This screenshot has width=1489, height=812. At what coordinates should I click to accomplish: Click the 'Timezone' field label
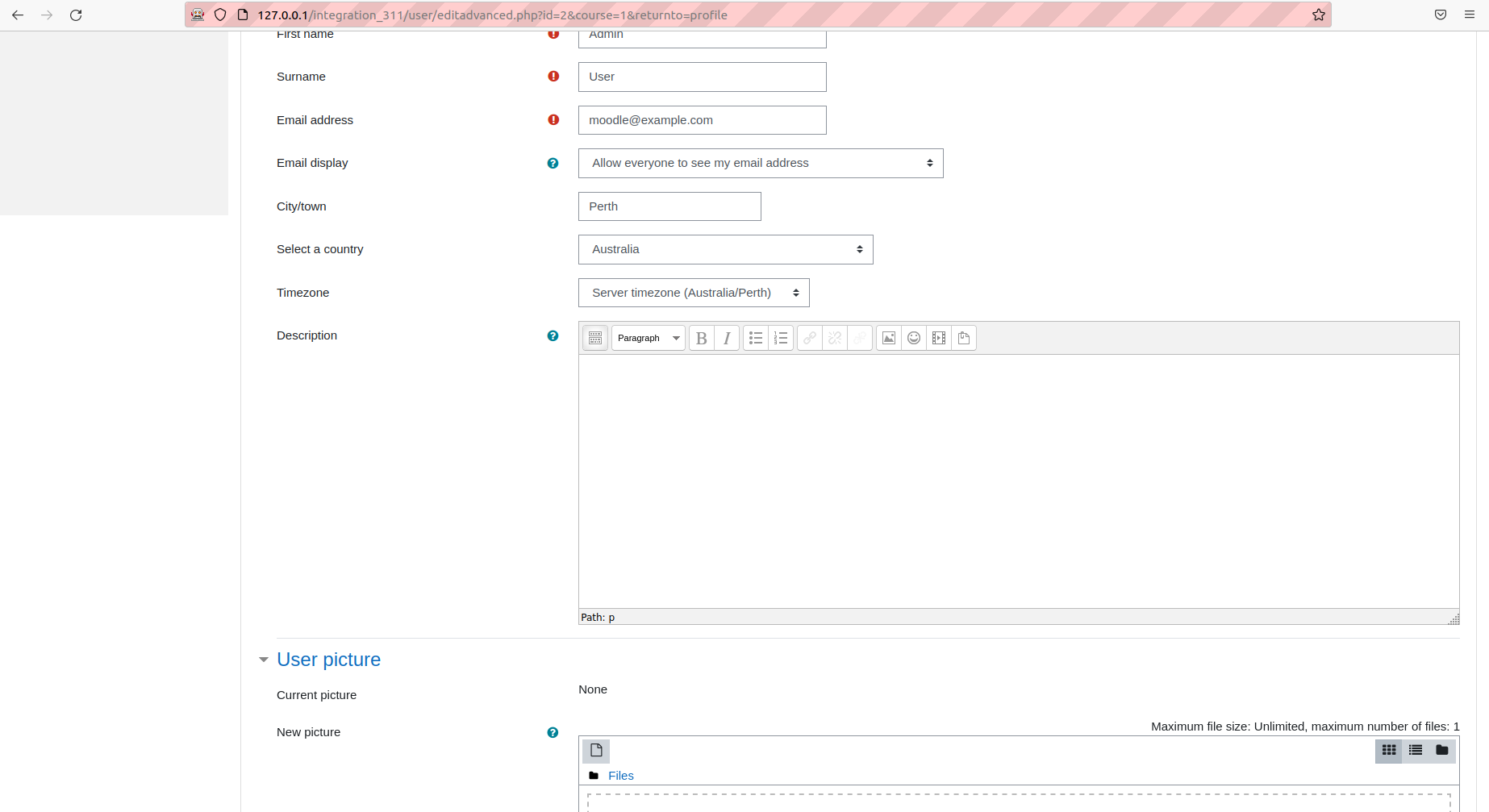[x=302, y=293]
